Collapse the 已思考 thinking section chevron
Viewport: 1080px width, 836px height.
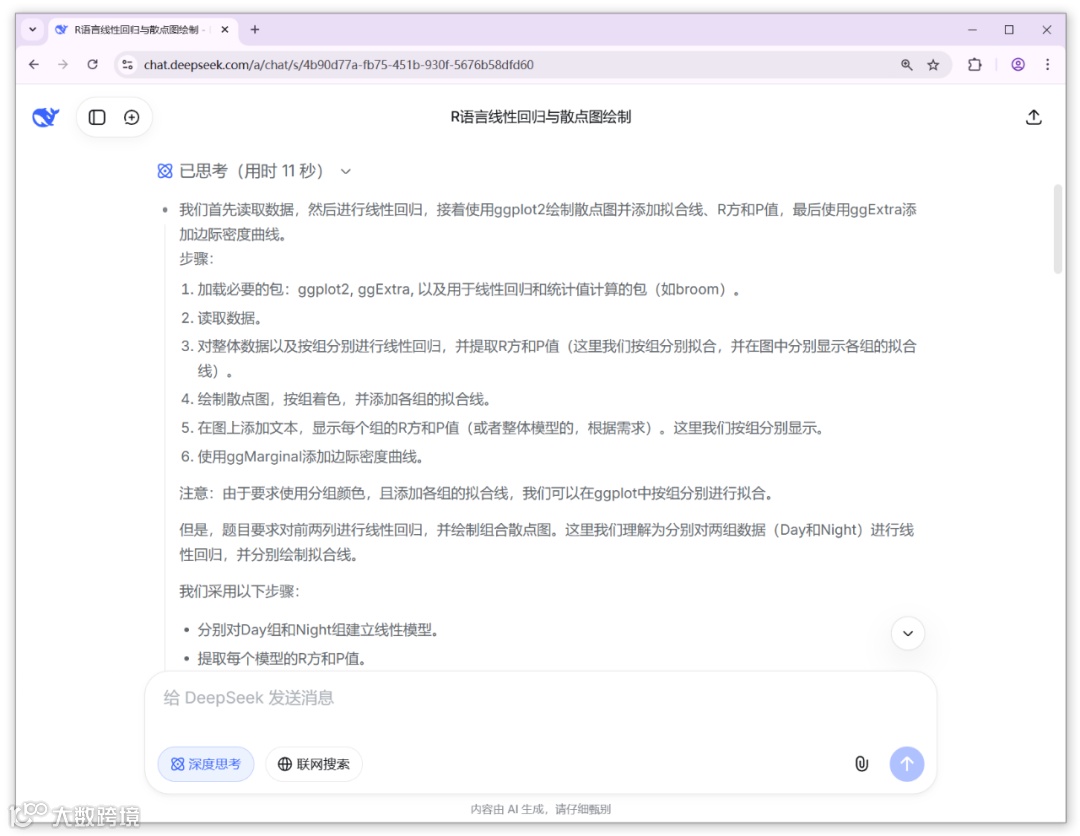[x=346, y=171]
